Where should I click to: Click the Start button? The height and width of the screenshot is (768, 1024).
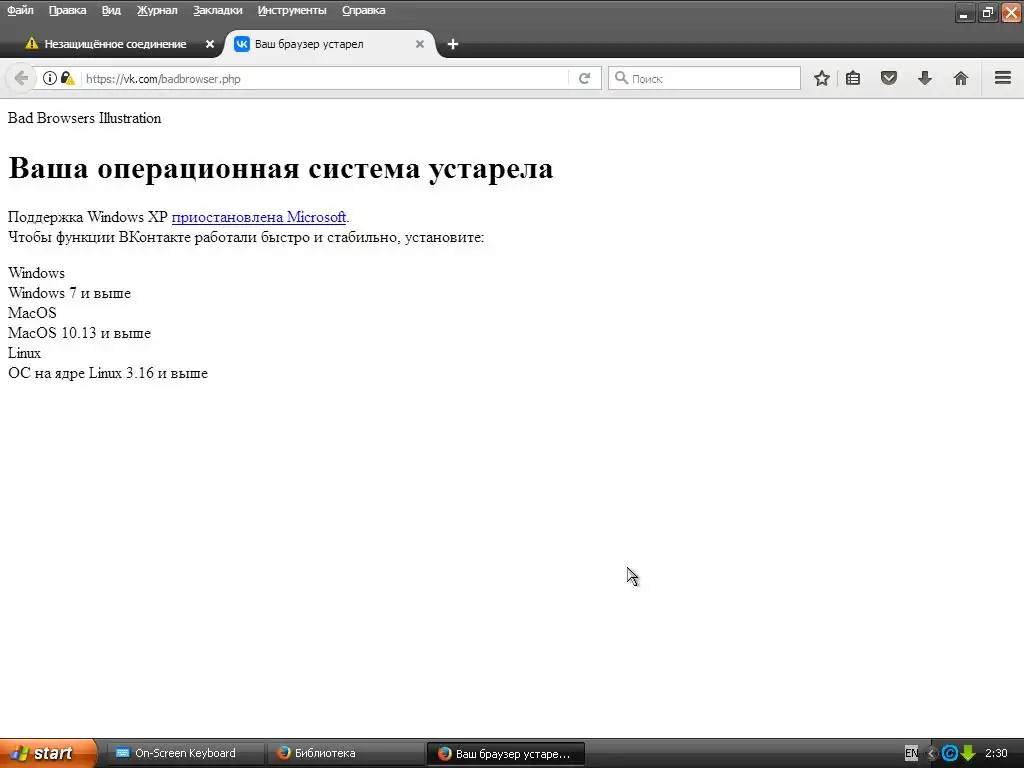tap(48, 753)
